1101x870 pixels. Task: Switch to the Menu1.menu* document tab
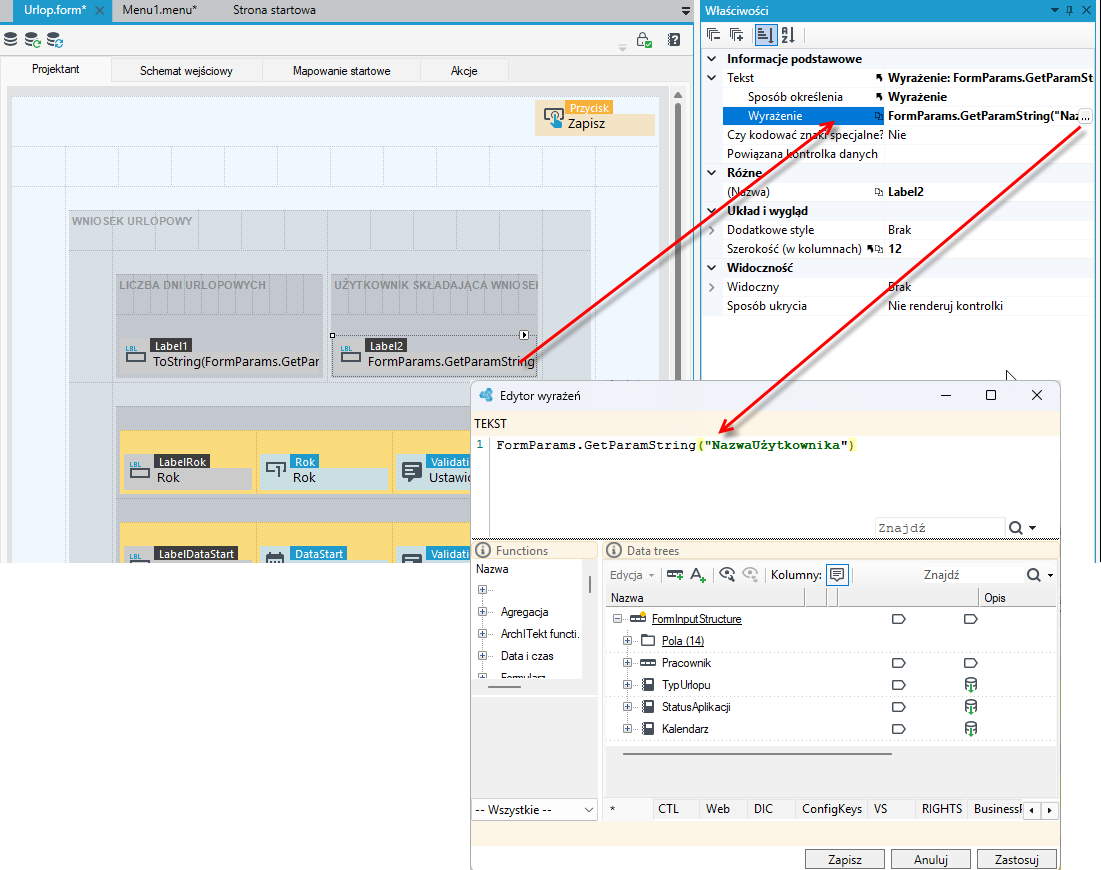coord(159,11)
